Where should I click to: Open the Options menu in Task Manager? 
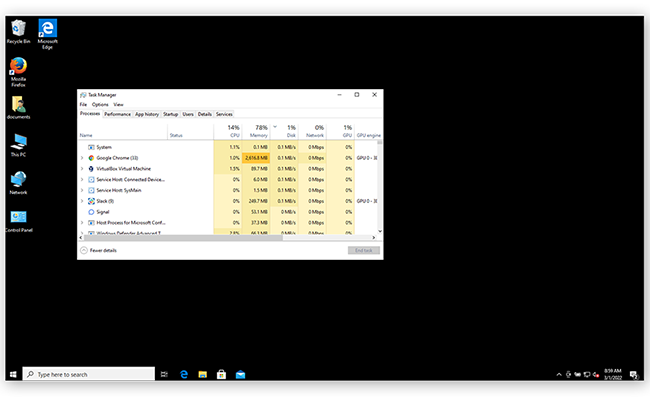(100, 104)
